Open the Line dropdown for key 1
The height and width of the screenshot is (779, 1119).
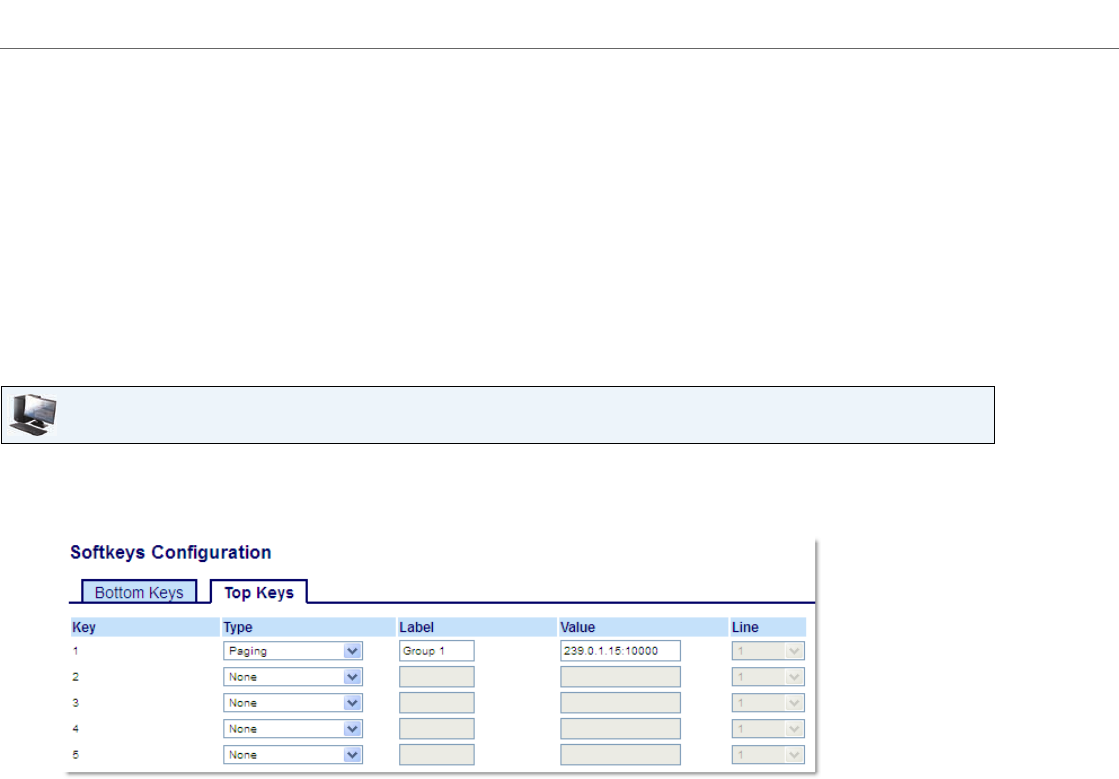pyautogui.click(x=768, y=651)
